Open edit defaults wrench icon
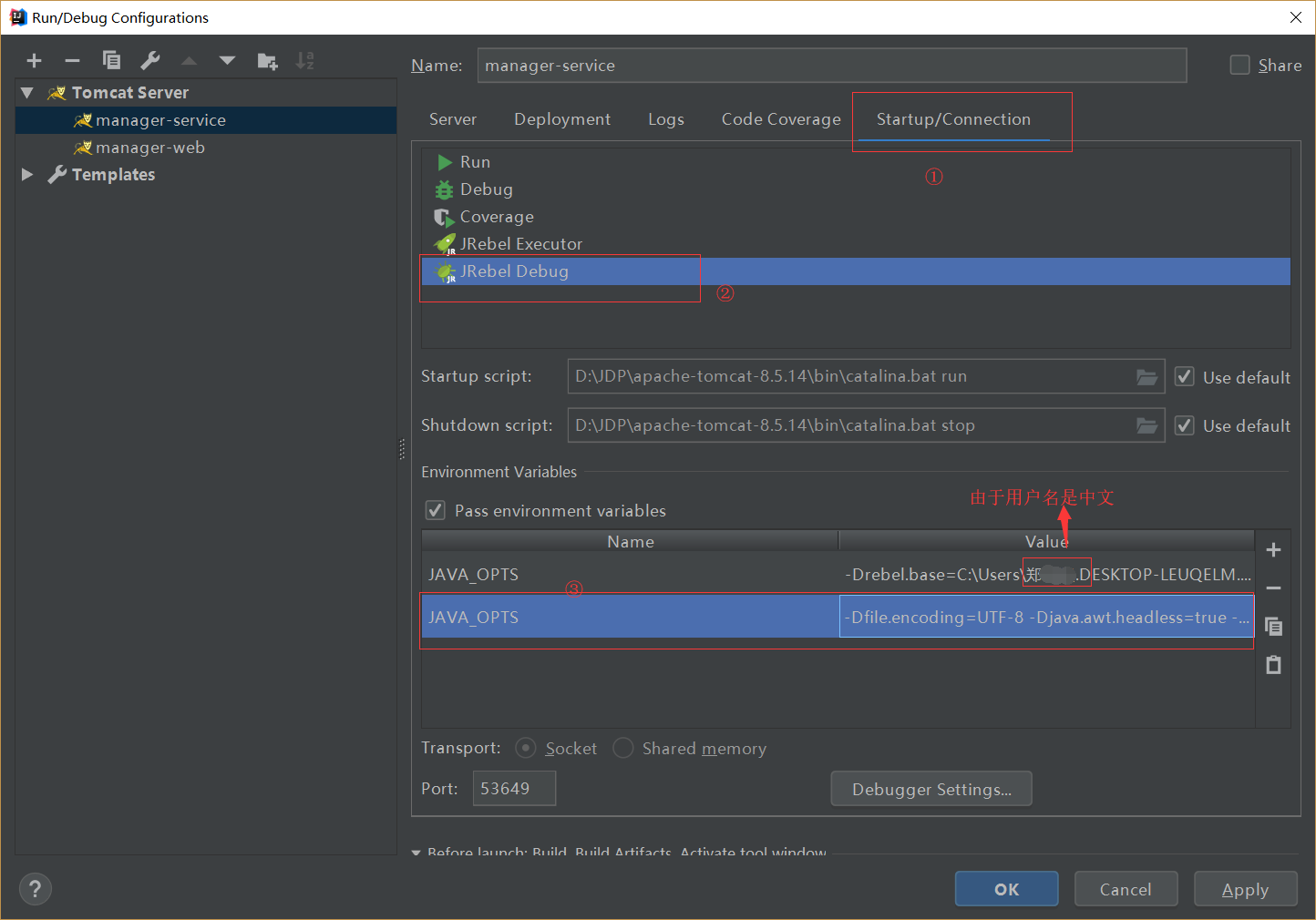Viewport: 1316px width, 920px height. click(x=150, y=61)
